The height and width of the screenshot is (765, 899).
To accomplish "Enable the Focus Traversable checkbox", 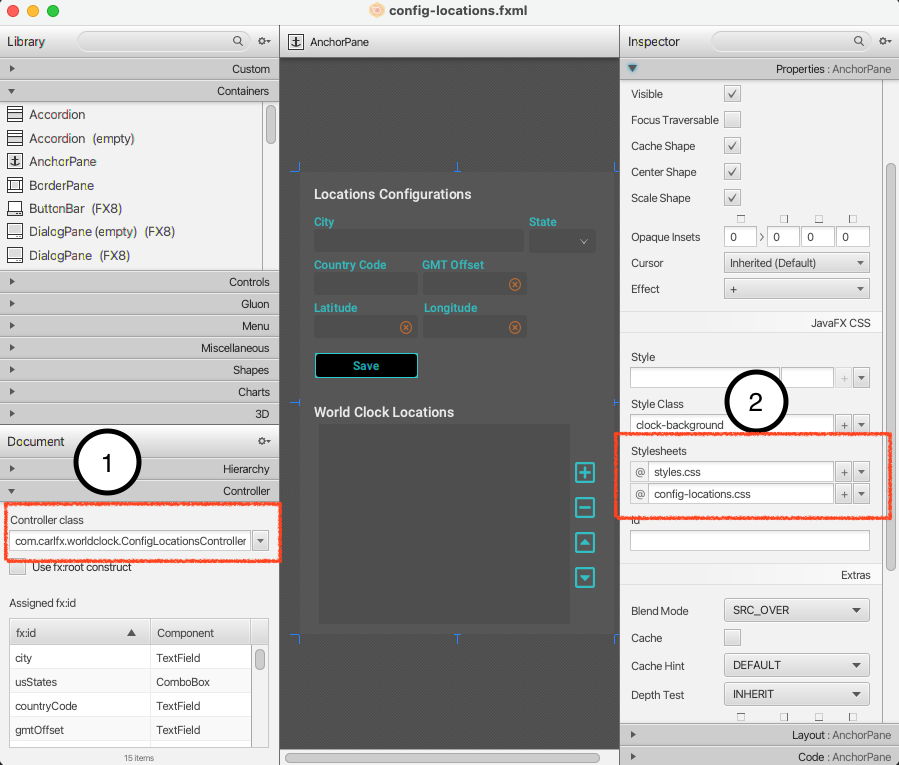I will [x=732, y=119].
